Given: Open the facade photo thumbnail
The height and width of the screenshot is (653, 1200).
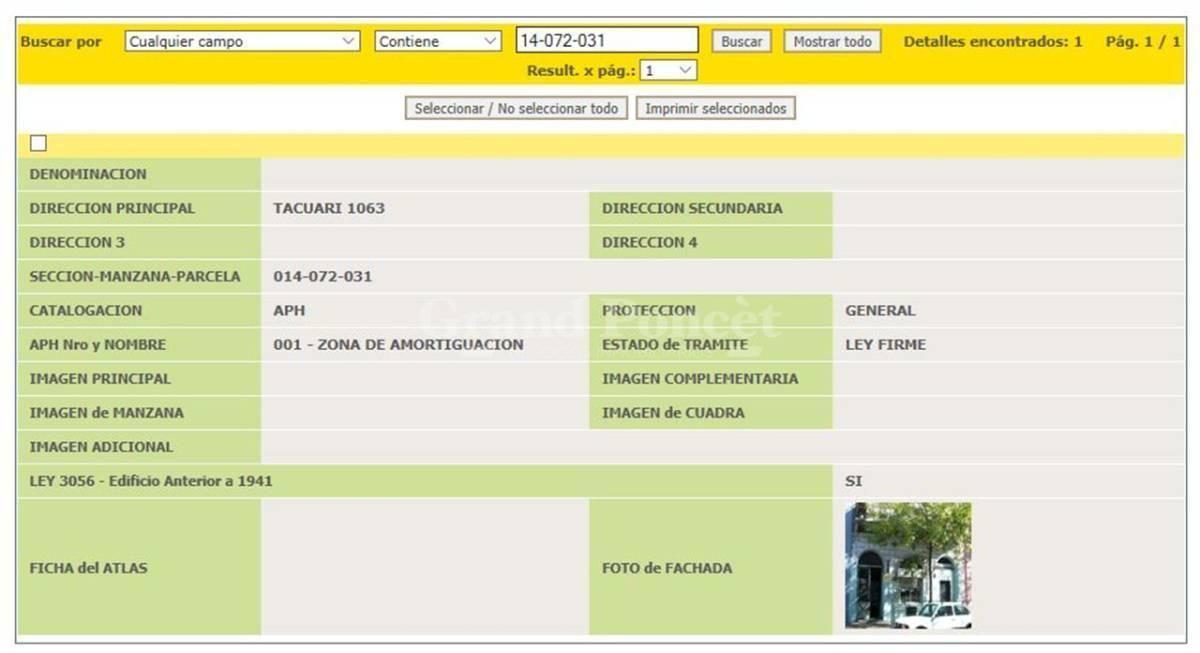Looking at the screenshot, I should click(x=908, y=566).
